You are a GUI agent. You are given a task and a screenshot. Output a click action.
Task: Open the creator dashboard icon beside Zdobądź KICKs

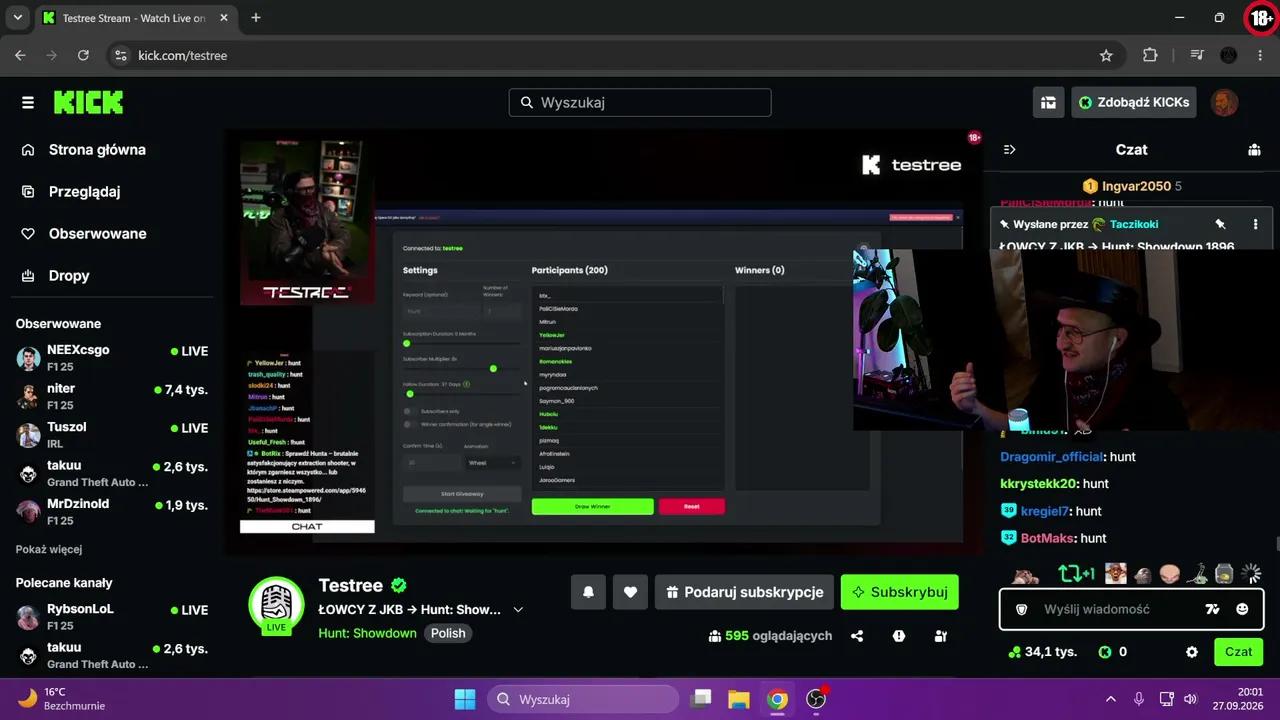(1048, 102)
